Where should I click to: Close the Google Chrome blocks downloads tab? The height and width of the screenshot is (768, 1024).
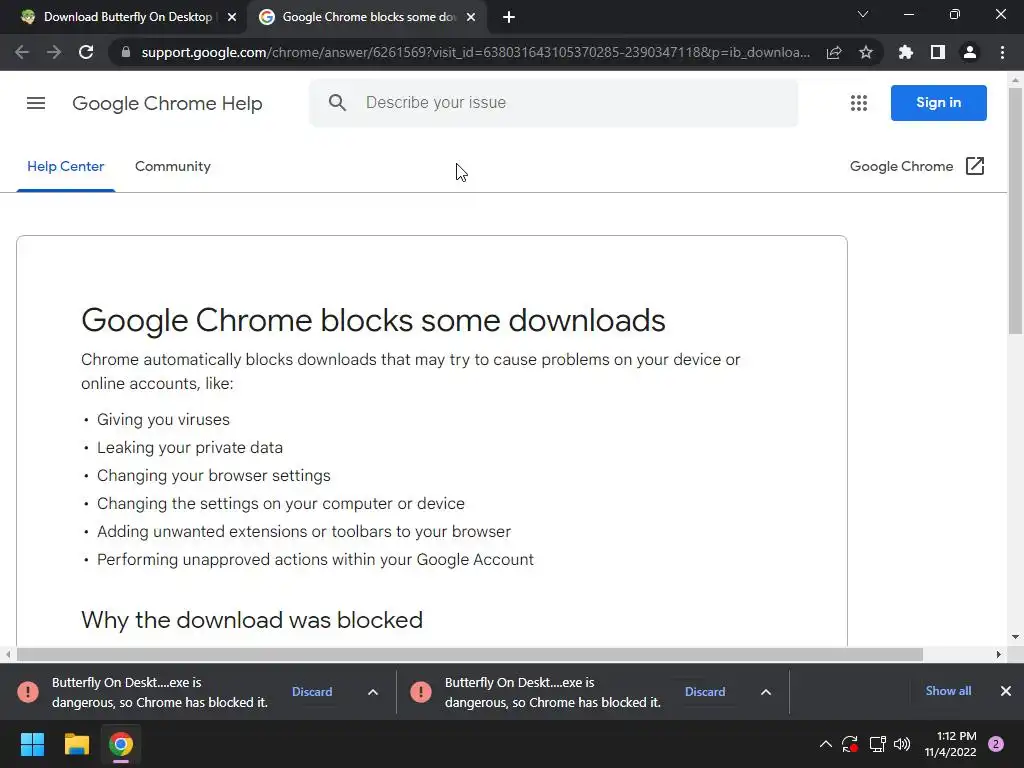pos(471,17)
